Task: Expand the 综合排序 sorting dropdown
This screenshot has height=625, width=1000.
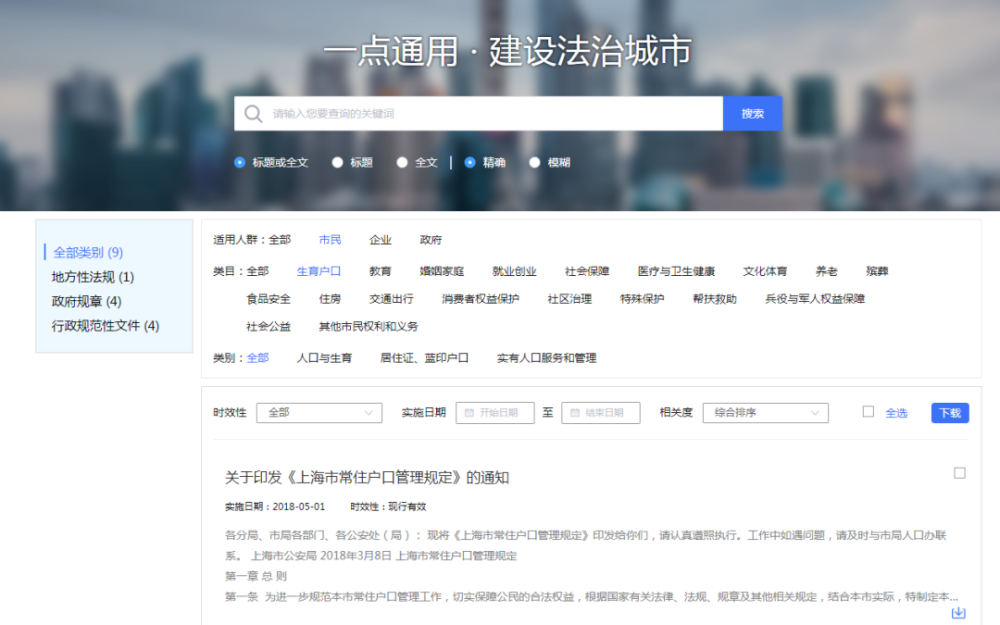Action: (765, 413)
